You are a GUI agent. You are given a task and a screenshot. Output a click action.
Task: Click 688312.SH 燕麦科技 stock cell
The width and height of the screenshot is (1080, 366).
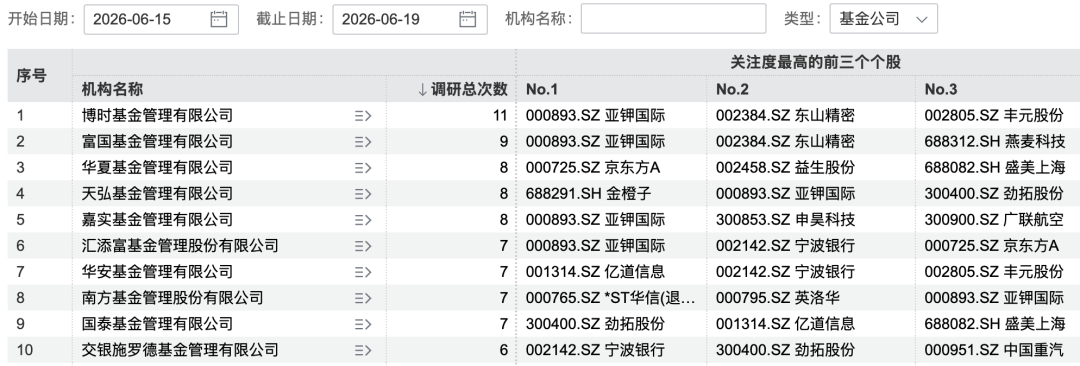[995, 142]
